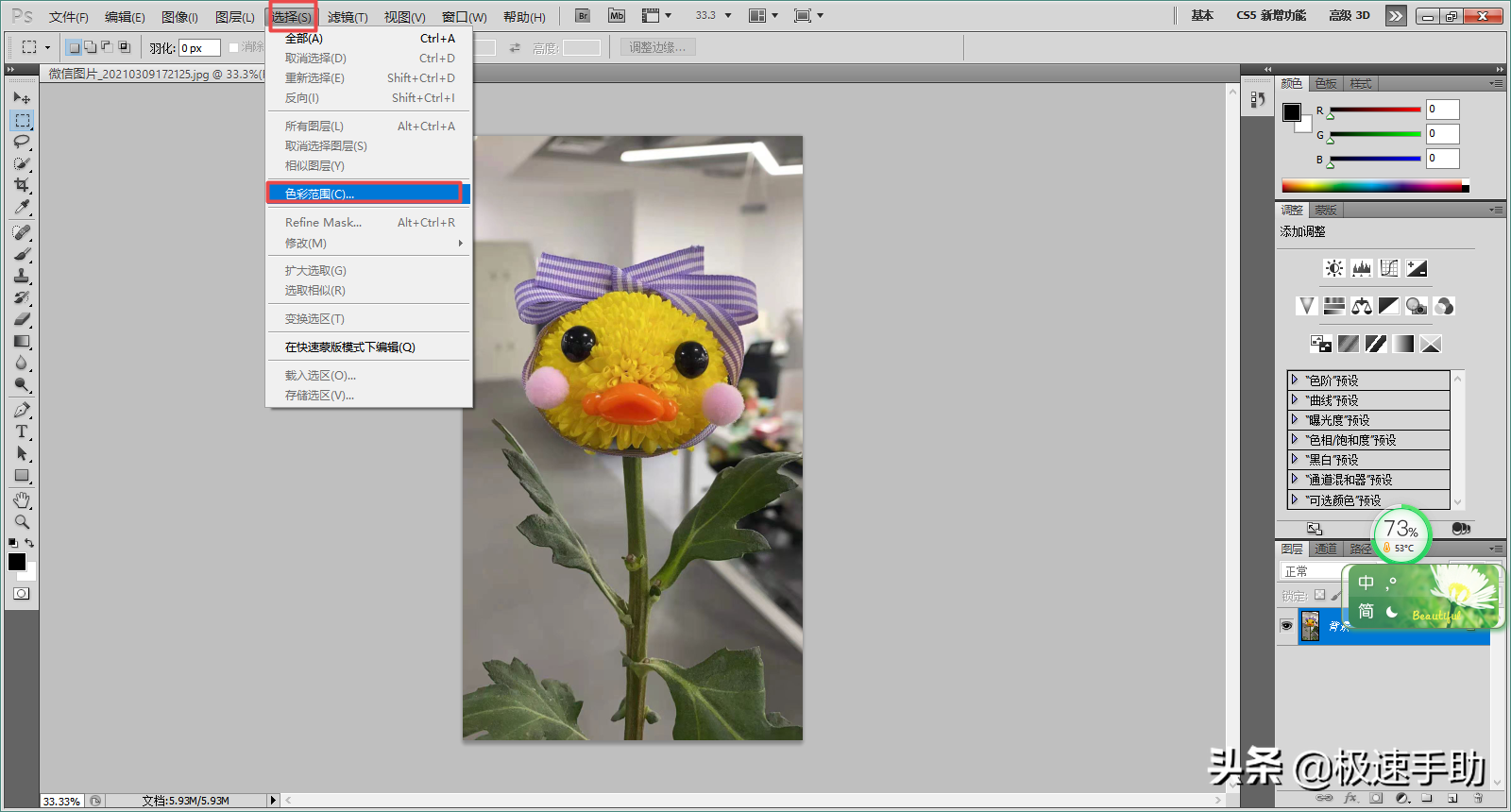Select the History Brush tool
Viewport: 1511px width, 812px height.
pyautogui.click(x=22, y=297)
